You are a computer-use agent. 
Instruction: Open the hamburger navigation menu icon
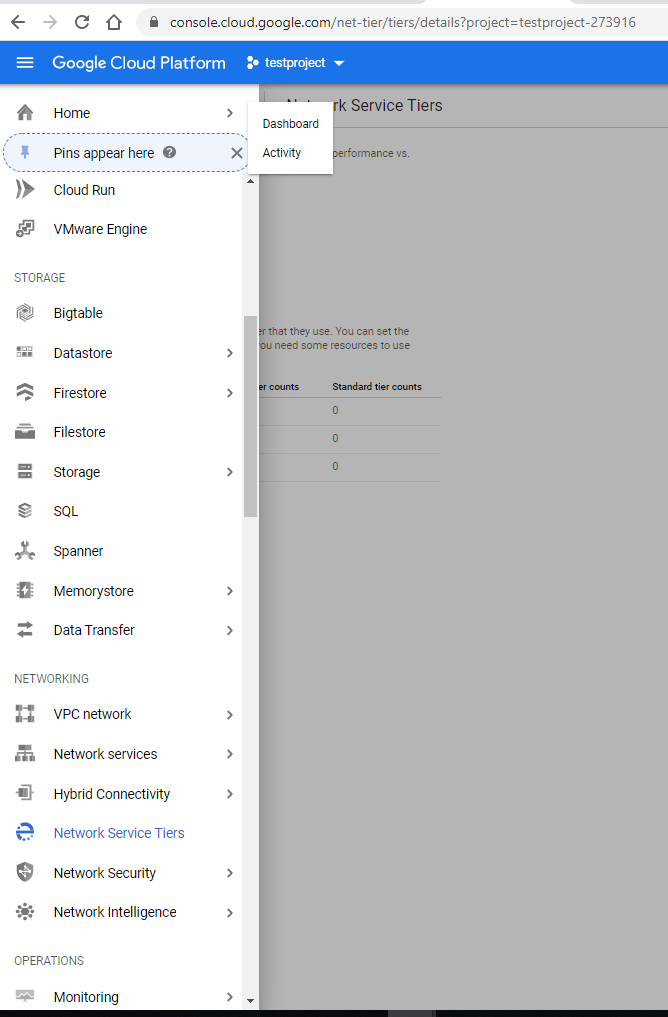point(25,62)
